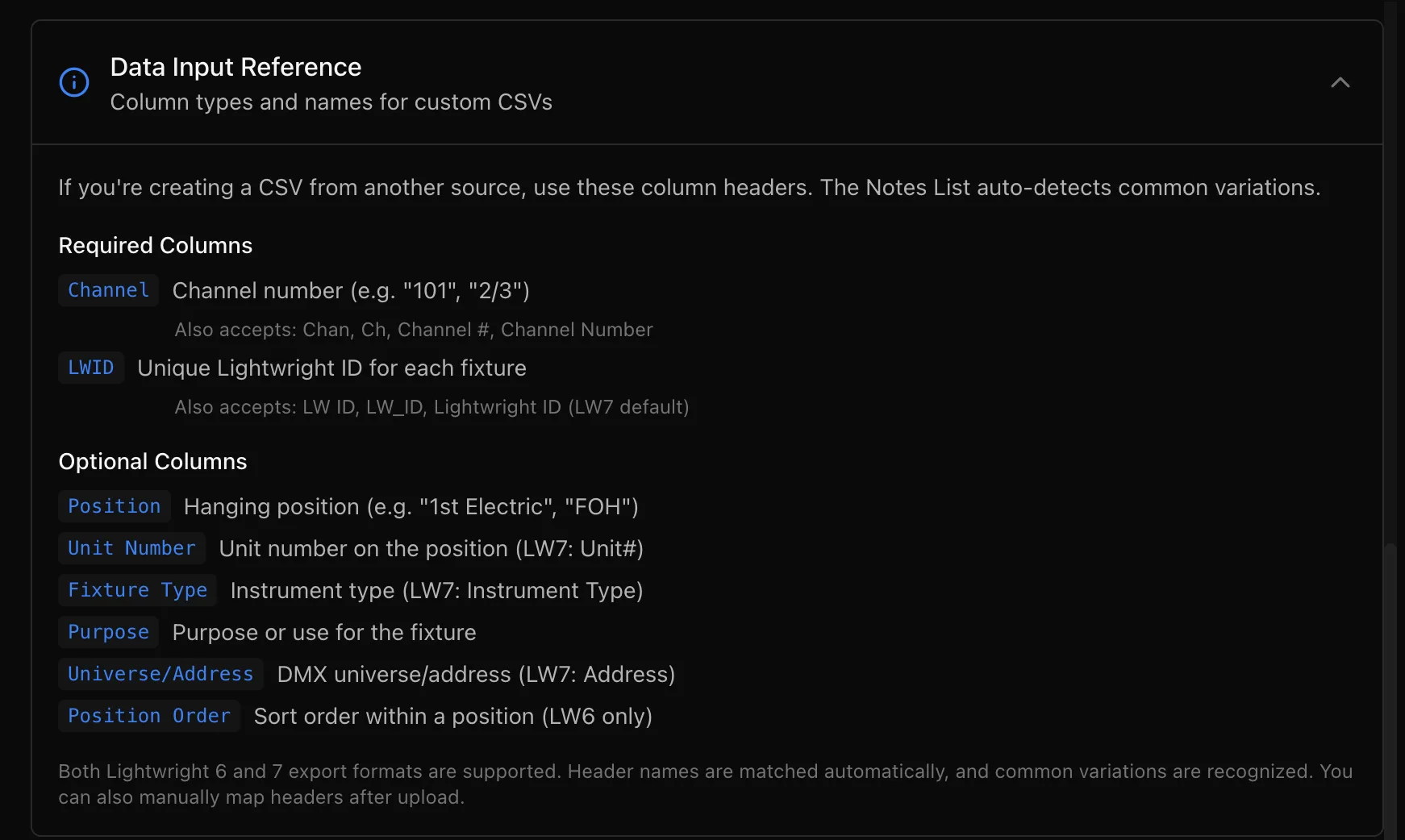Click the blue info circle icon
The width and height of the screenshot is (1405, 840).
(74, 82)
